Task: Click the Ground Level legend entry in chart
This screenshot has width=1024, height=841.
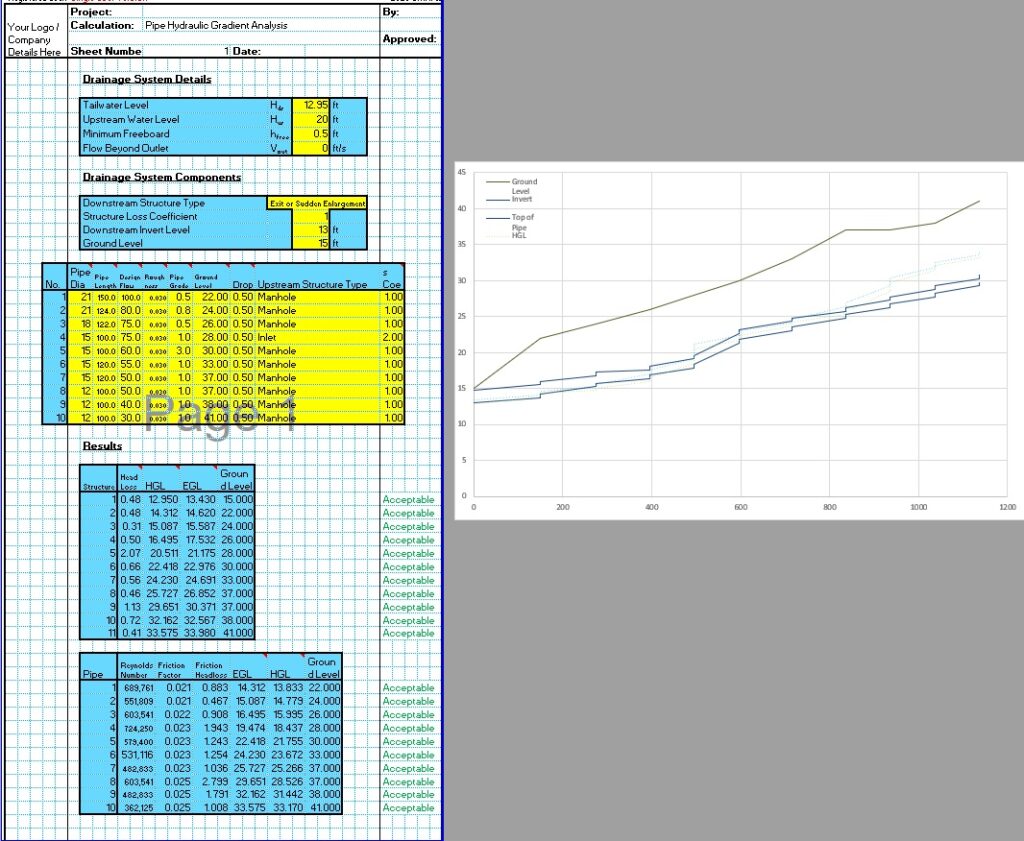Action: coord(524,186)
